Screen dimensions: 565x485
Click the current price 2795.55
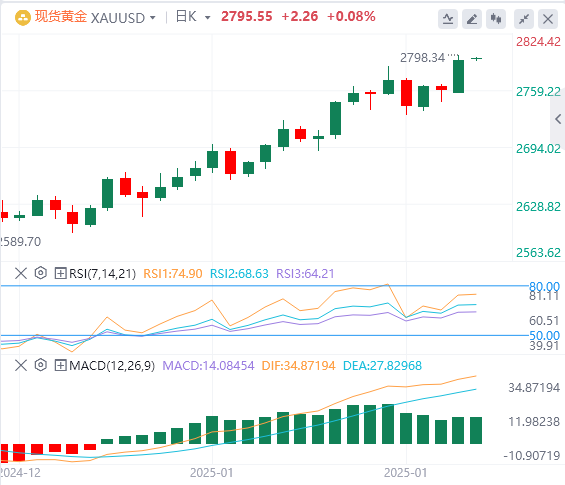(246, 17)
